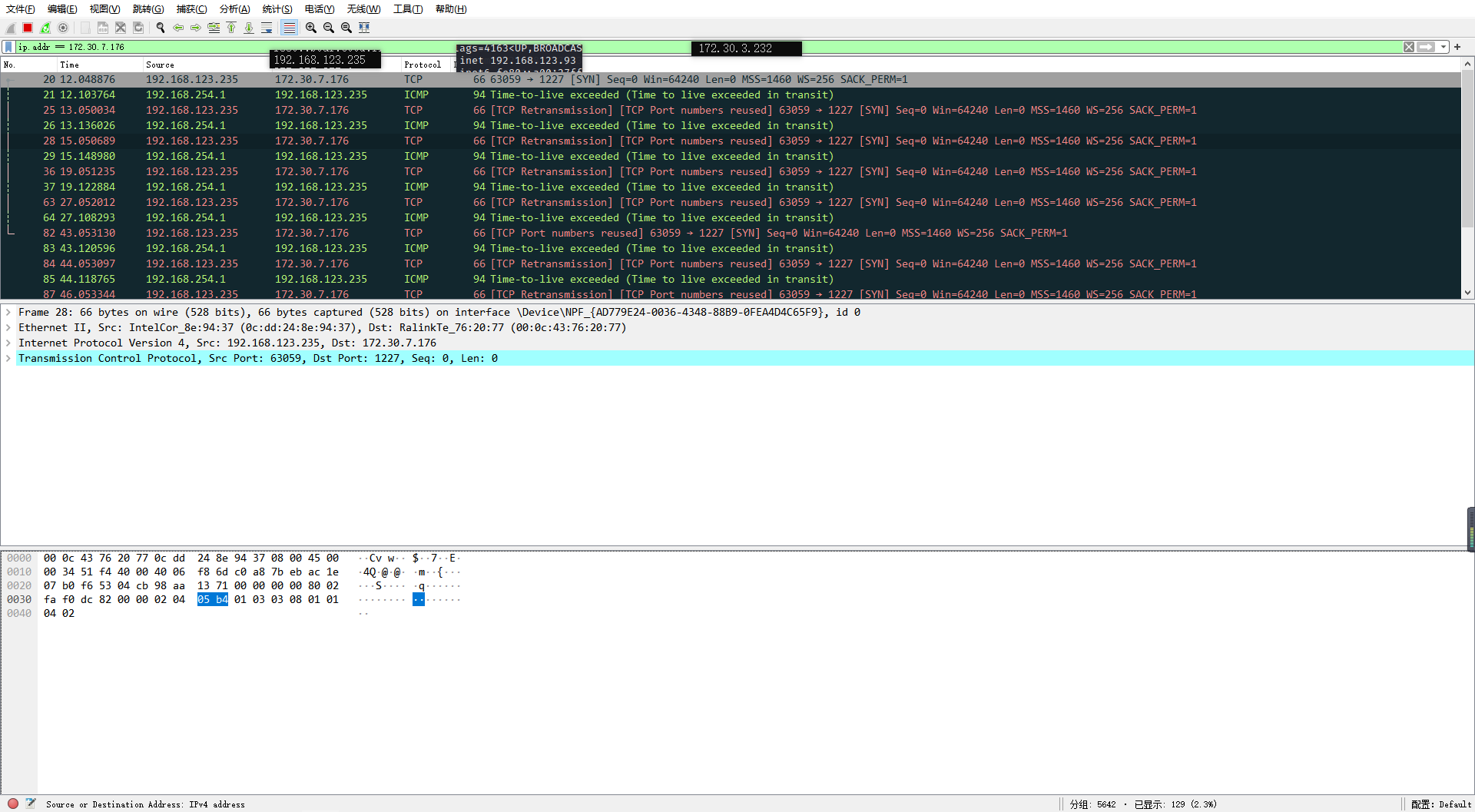The width and height of the screenshot is (1475, 812).
Task: Jump to the first packet
Action: coord(231,28)
